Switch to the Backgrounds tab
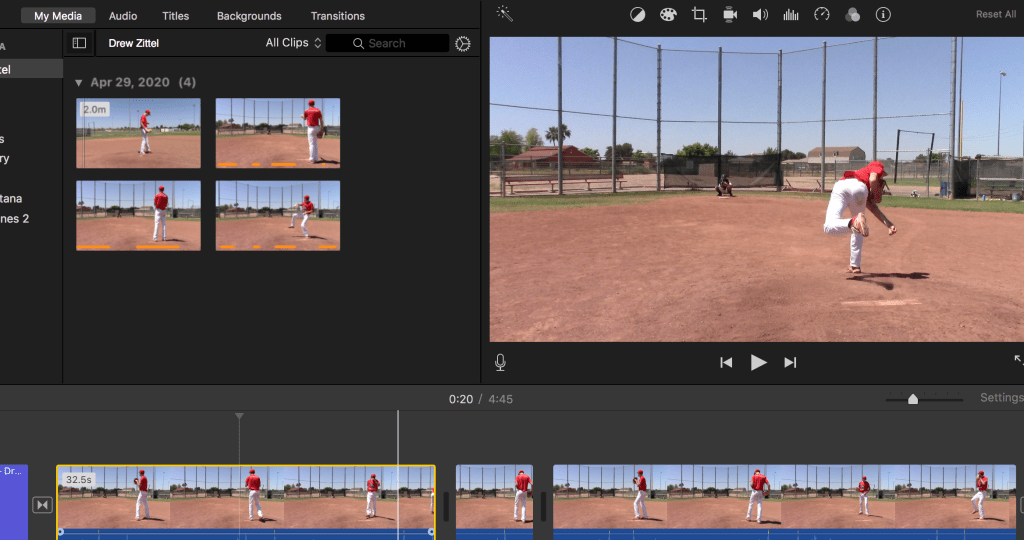 pos(249,16)
